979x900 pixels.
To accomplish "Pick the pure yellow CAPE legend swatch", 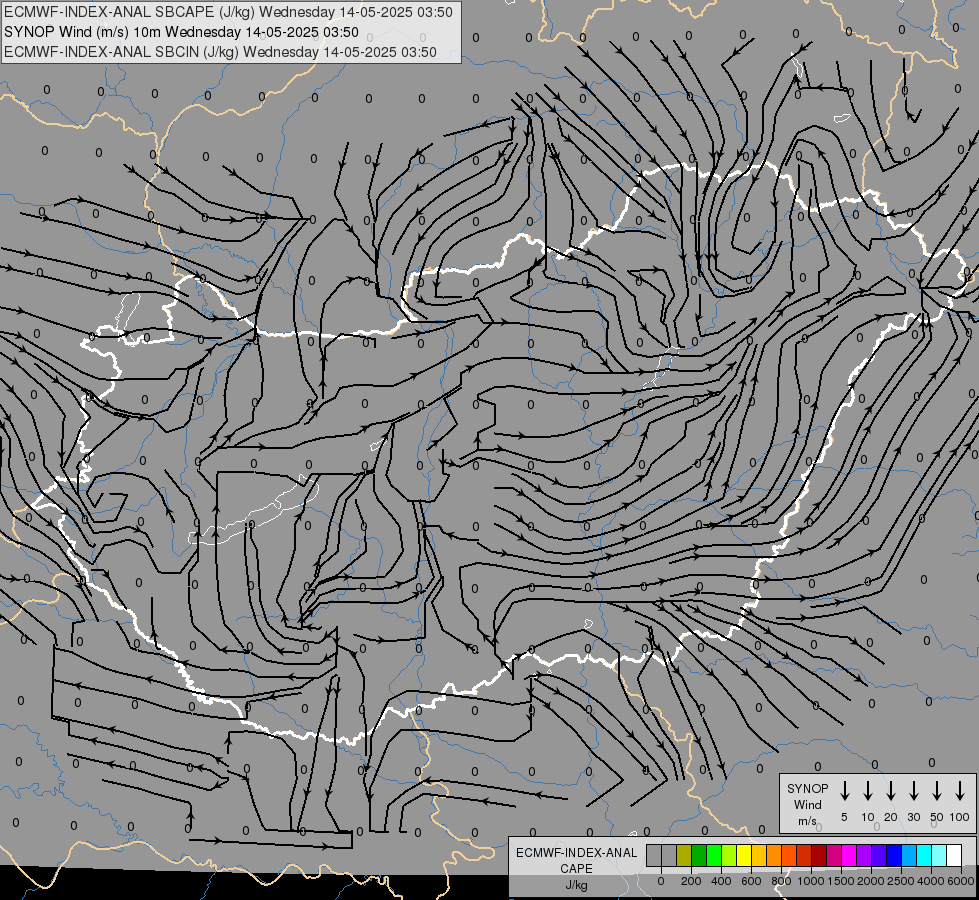I will pyautogui.click(x=744, y=855).
